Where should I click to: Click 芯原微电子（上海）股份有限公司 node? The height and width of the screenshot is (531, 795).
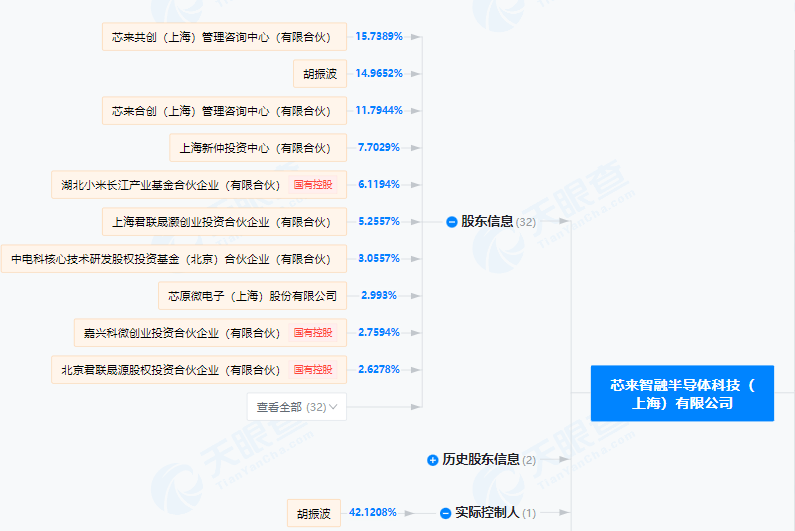coord(252,296)
